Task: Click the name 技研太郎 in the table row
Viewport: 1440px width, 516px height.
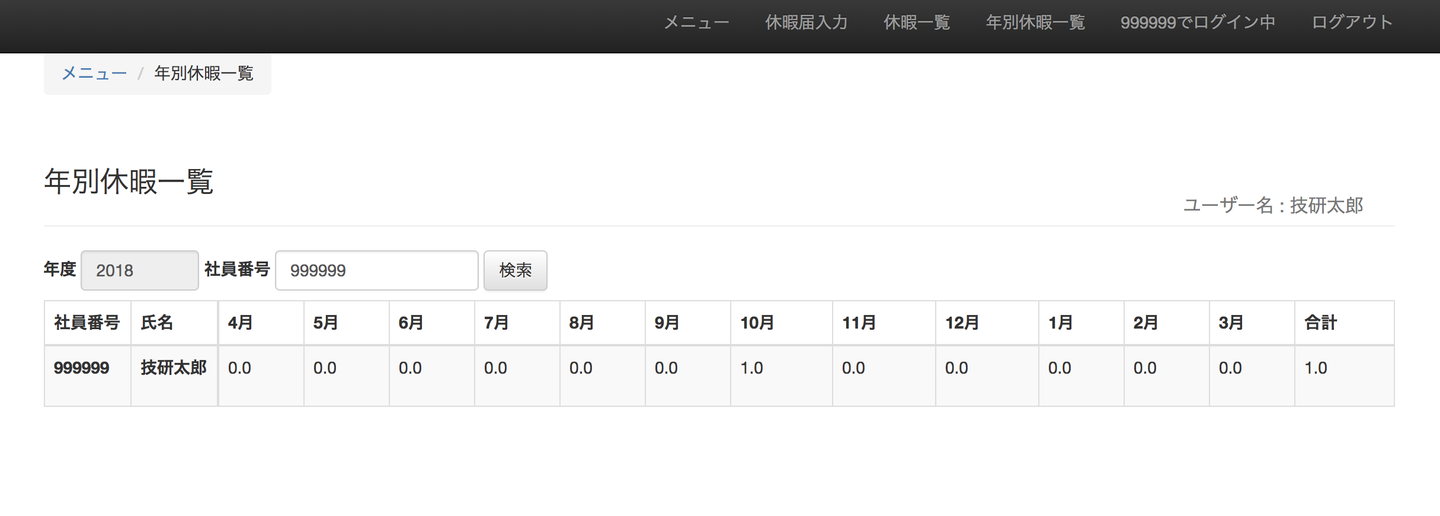Action: click(x=173, y=368)
